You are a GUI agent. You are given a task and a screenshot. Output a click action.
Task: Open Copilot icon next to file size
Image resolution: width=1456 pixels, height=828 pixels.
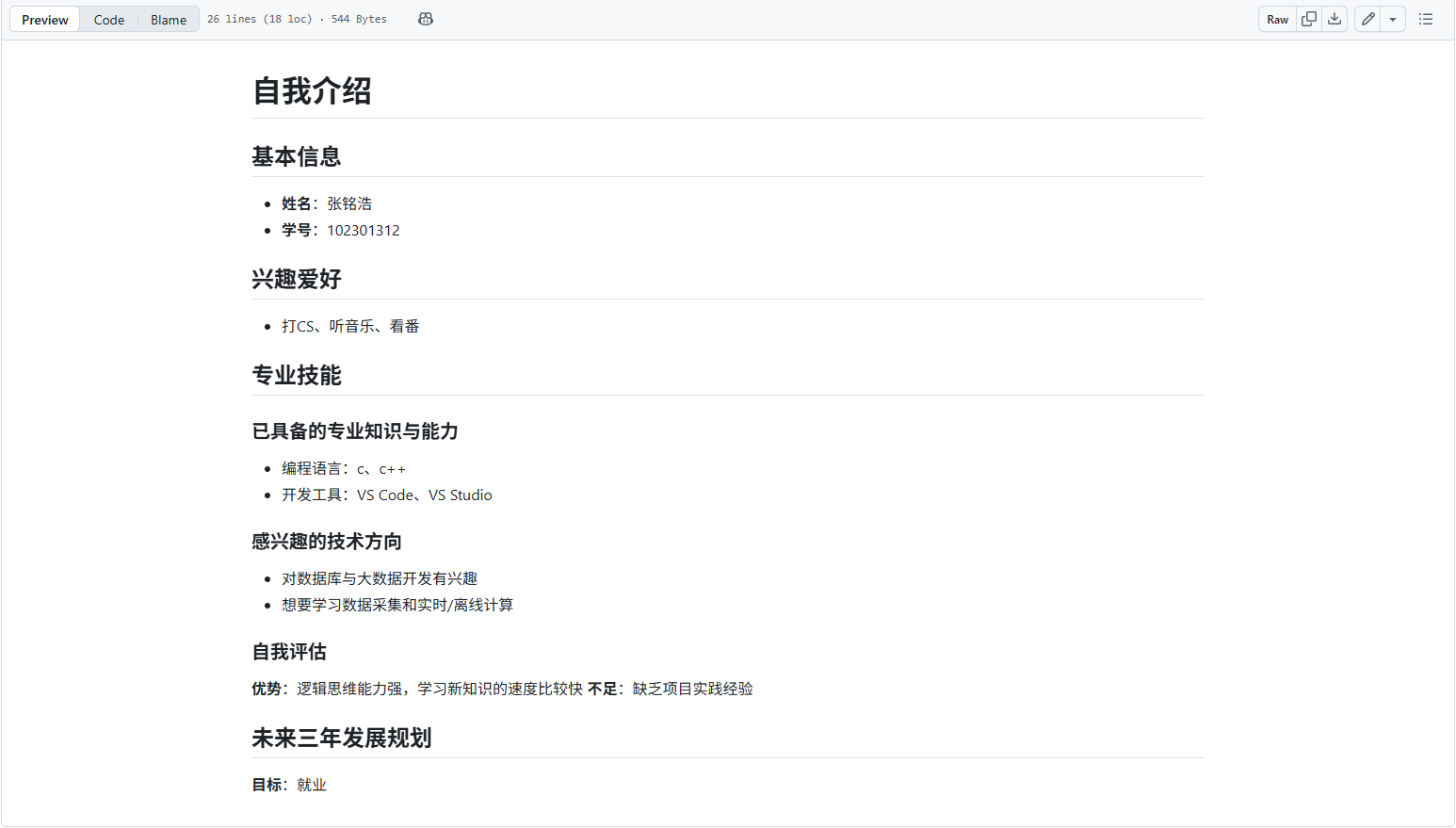point(426,19)
